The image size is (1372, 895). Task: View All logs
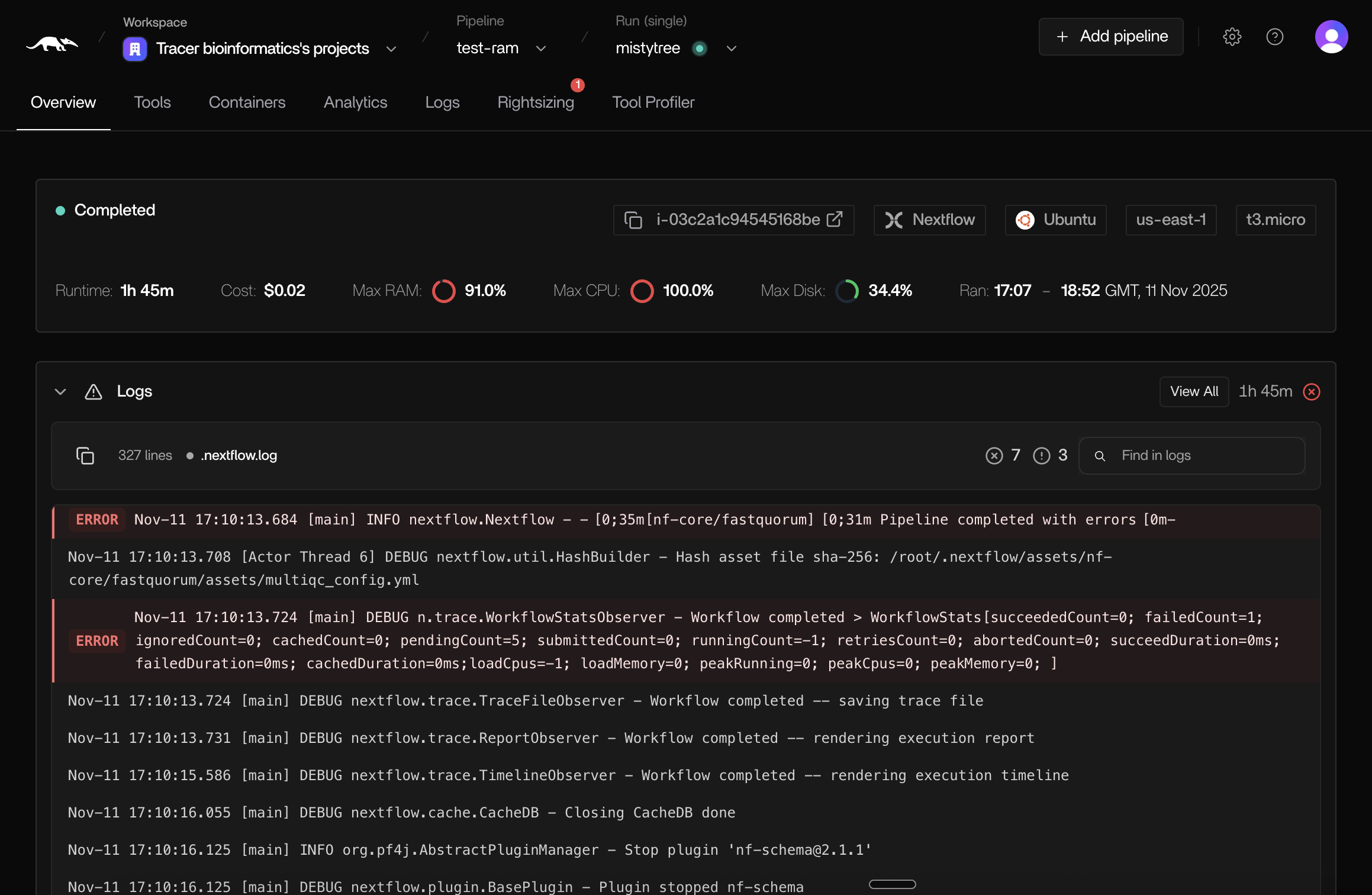click(1194, 391)
